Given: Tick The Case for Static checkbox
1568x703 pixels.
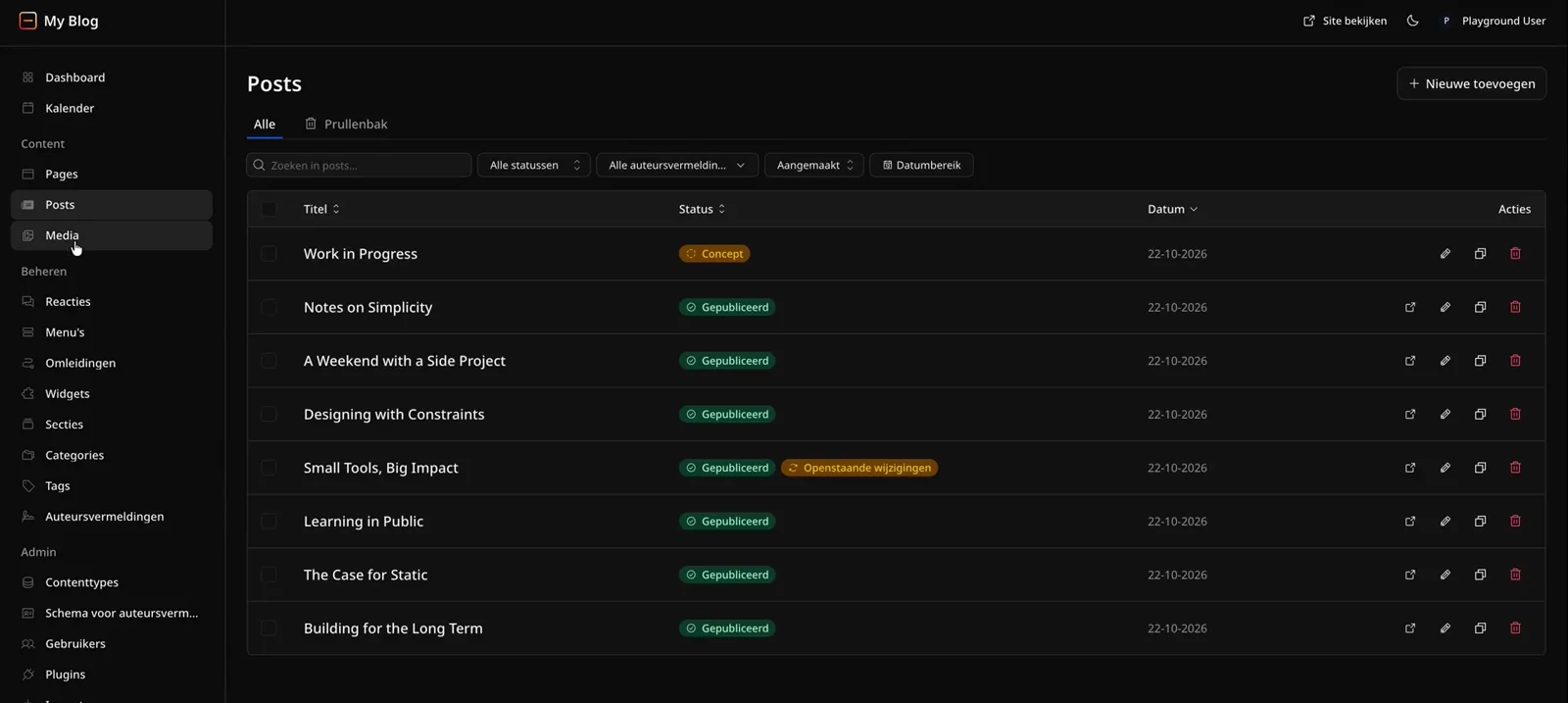Looking at the screenshot, I should 269,575.
